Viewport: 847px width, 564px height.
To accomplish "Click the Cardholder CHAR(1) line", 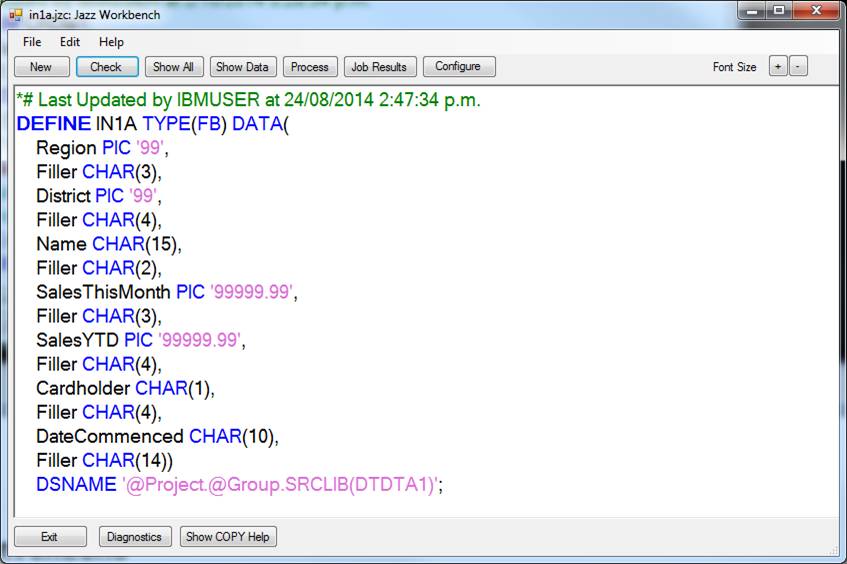I will click(x=125, y=388).
